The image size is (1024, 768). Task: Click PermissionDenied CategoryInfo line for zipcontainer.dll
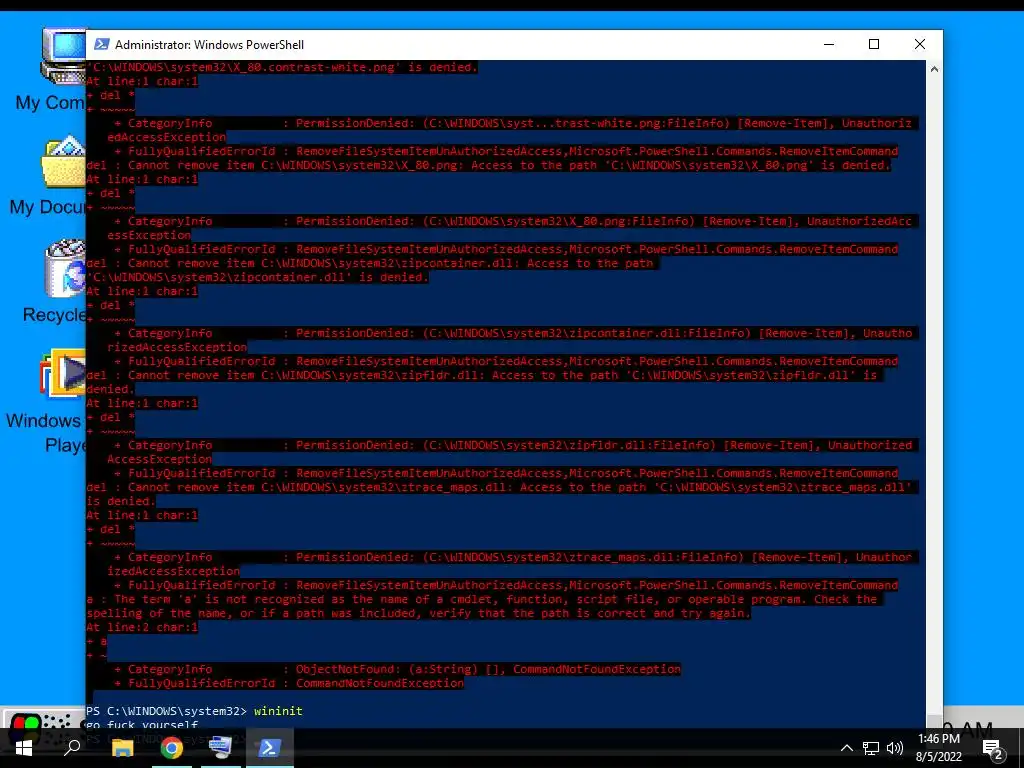pyautogui.click(x=513, y=333)
